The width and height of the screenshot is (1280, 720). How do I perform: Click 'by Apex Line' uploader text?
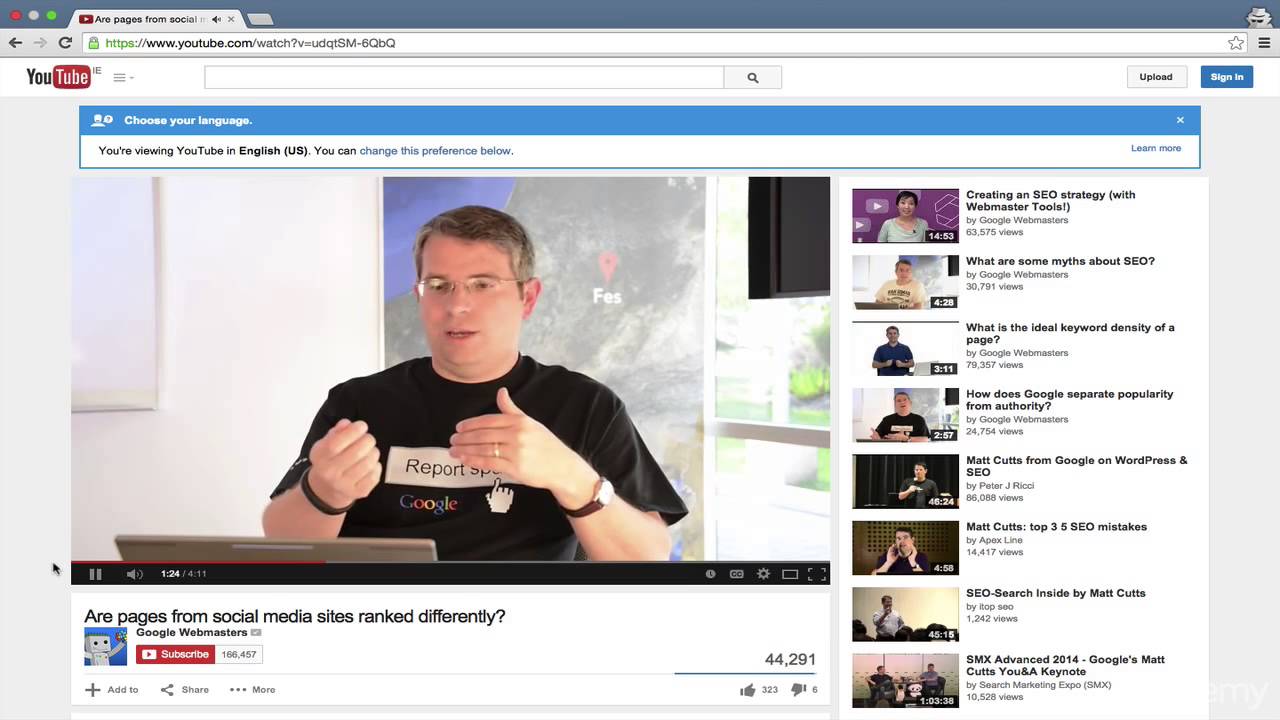pos(994,540)
